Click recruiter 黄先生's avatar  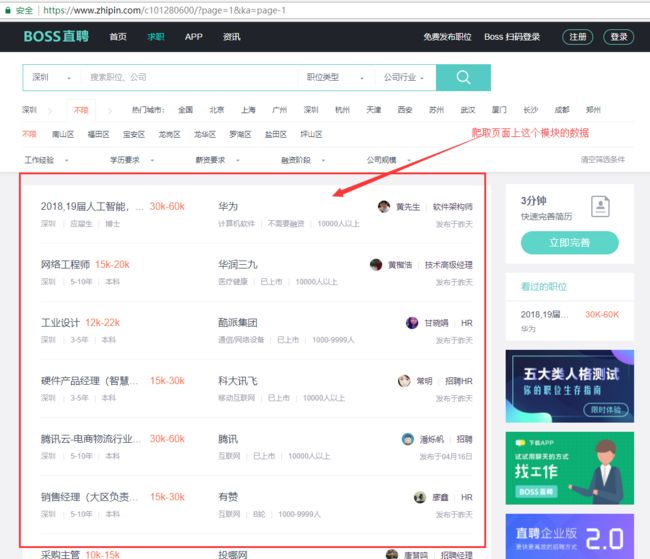click(384, 207)
